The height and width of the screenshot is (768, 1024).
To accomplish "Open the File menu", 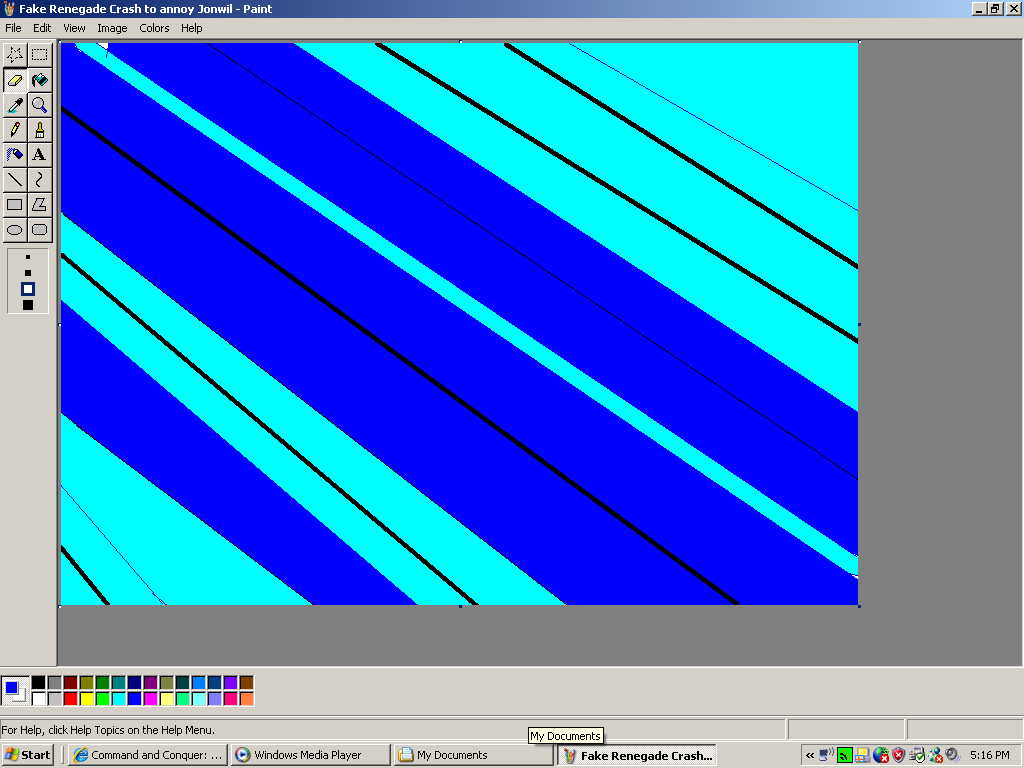I will 13,28.
